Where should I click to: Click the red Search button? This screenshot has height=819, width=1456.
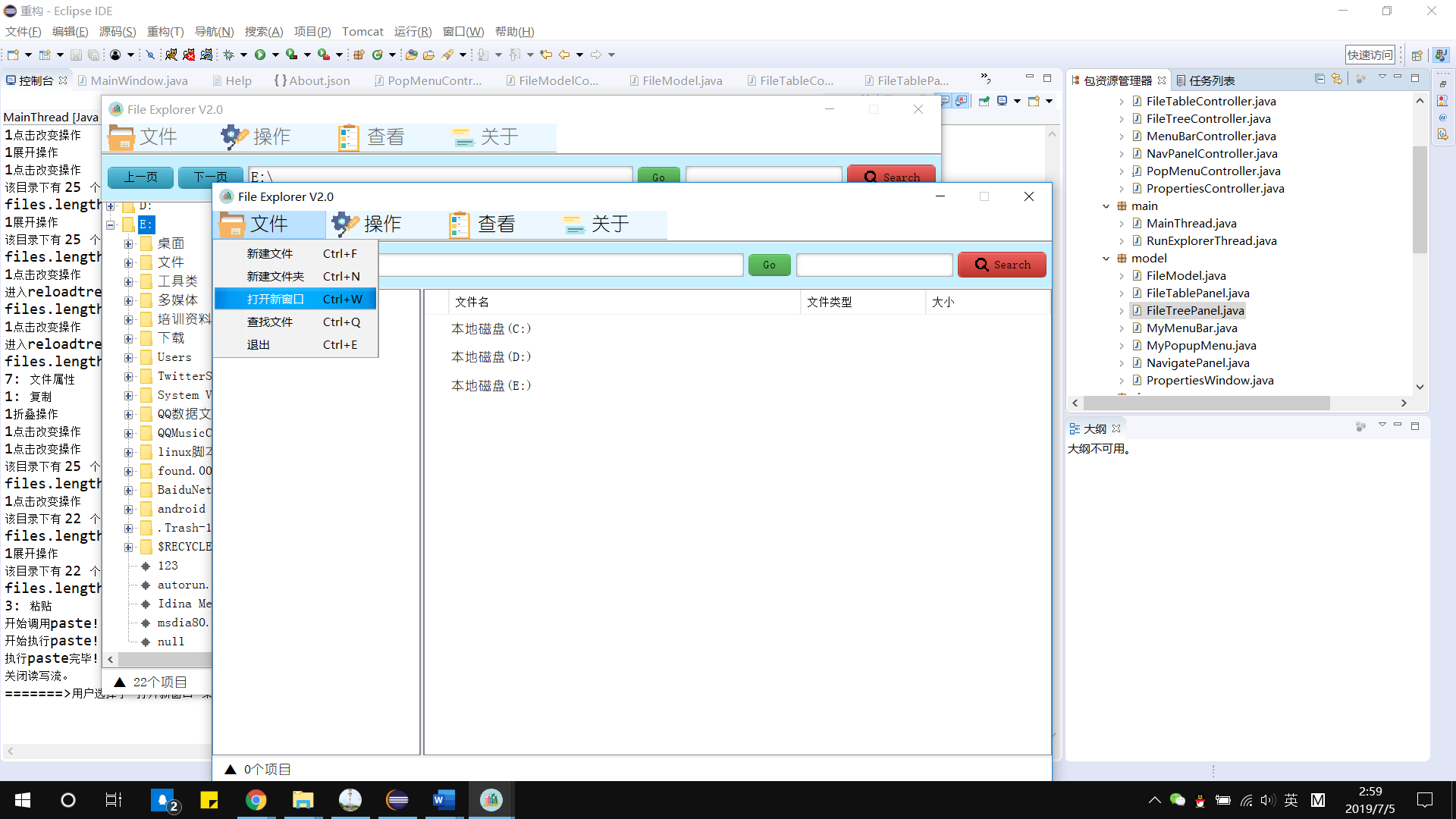click(x=1002, y=265)
